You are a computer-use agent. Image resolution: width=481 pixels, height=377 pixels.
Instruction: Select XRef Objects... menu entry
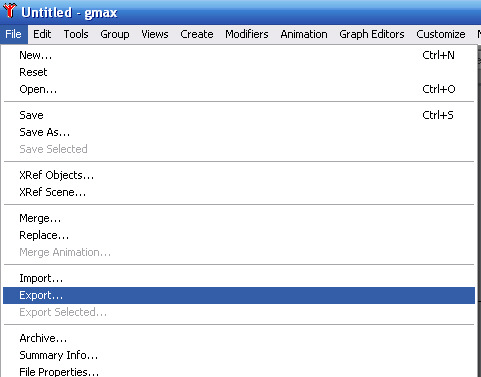[x=239, y=175]
